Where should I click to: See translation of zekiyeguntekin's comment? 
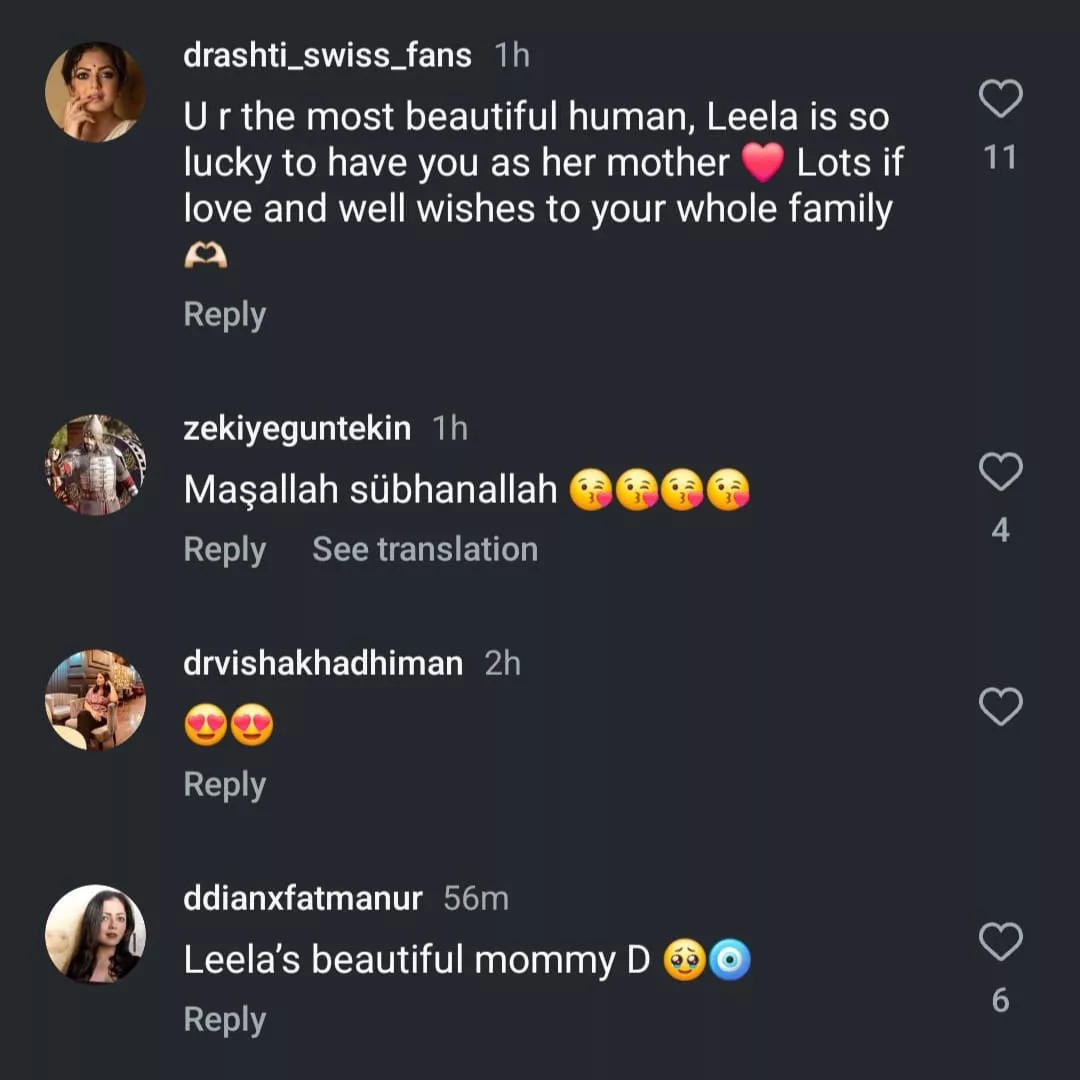425,550
